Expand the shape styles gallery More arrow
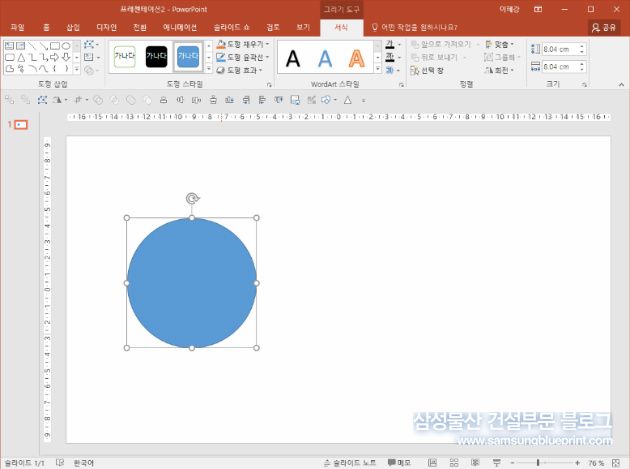Image resolution: width=630 pixels, height=469 pixels. 209,69
